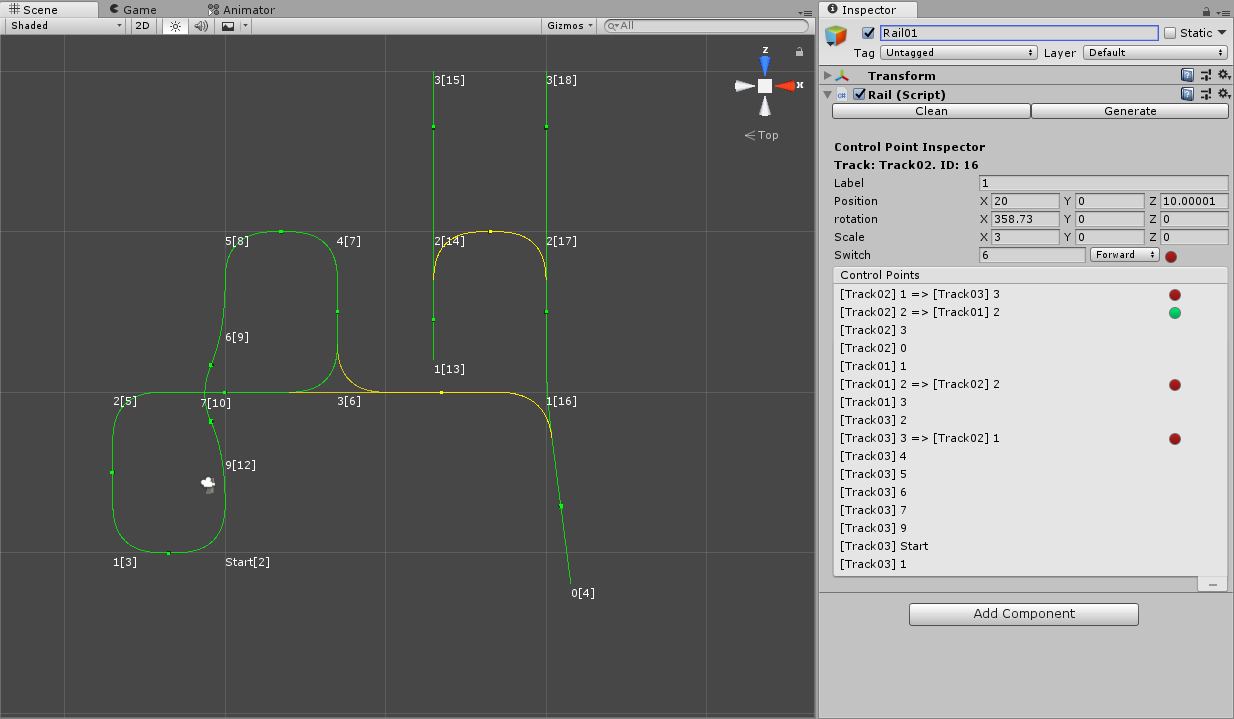Select list row [Track02] 3
The image size is (1234, 719).
click(1030, 330)
